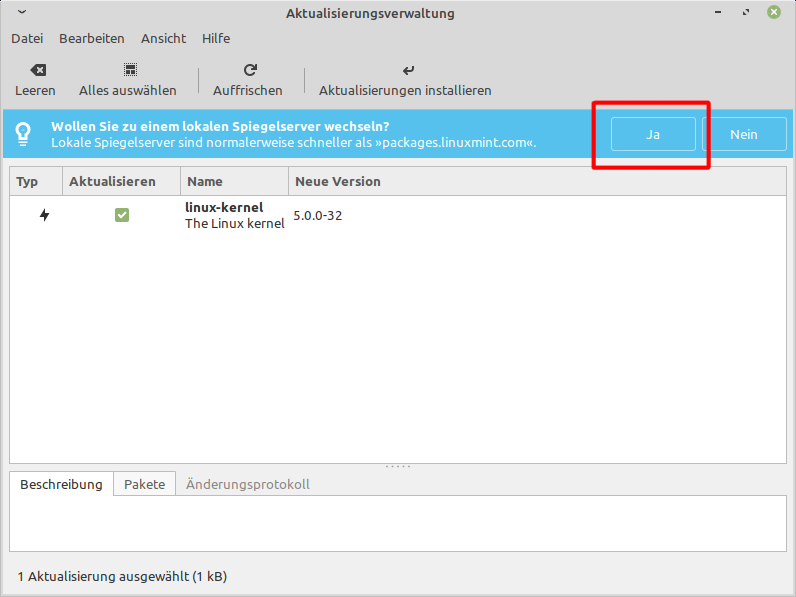
Task: Open the window menu arrow in title bar
Action: point(23,13)
